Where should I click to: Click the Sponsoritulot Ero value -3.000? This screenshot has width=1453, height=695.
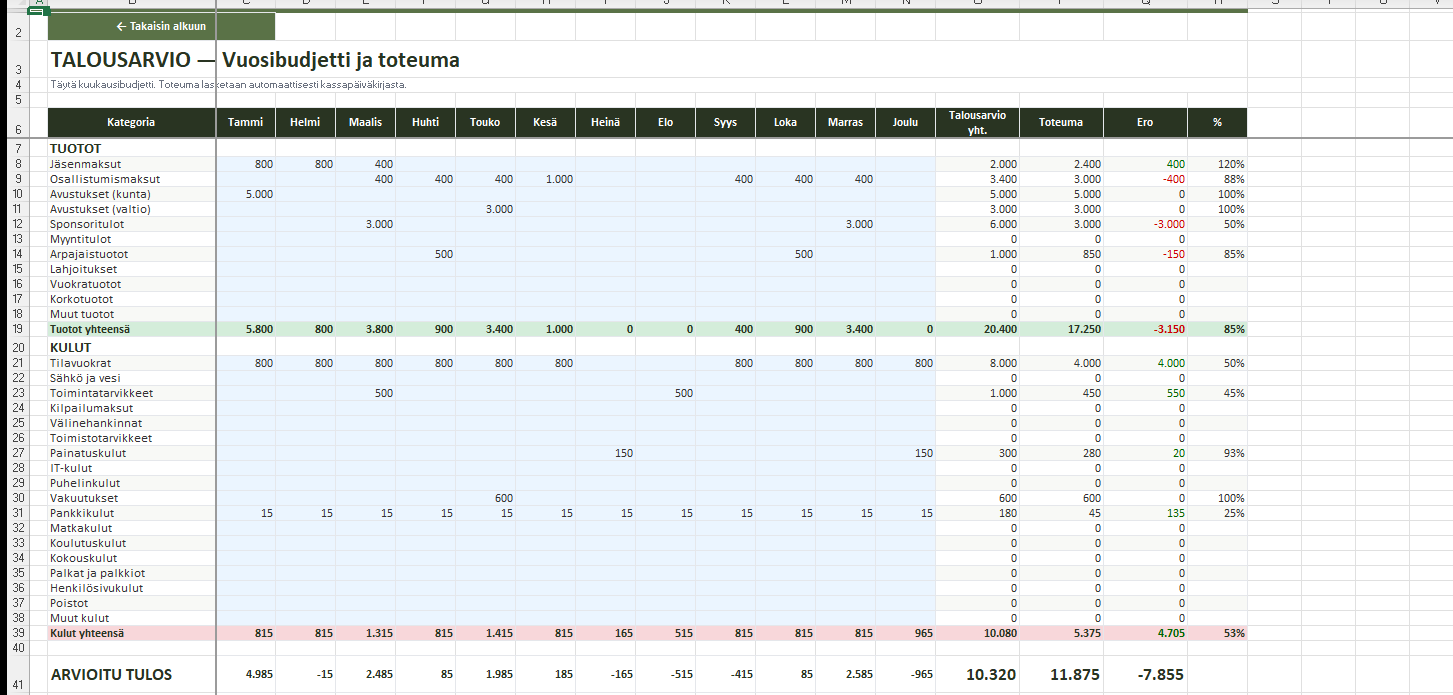pos(1145,224)
